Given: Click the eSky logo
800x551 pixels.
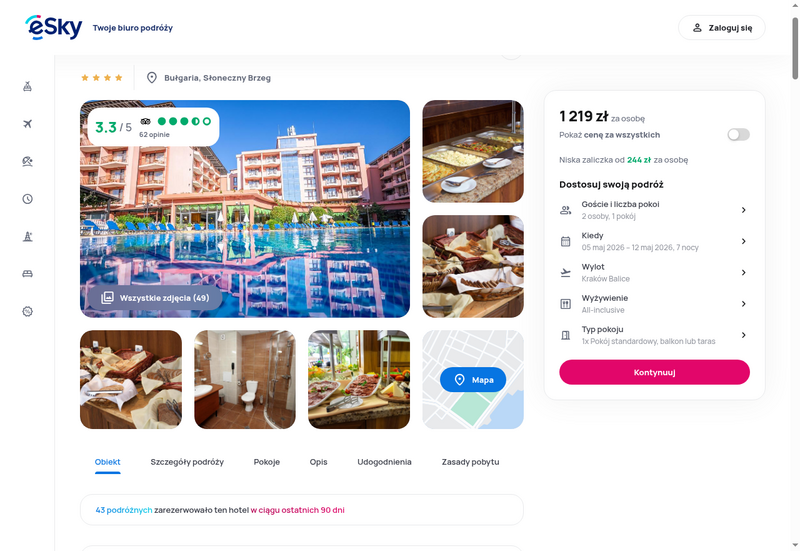Looking at the screenshot, I should pos(54,28).
